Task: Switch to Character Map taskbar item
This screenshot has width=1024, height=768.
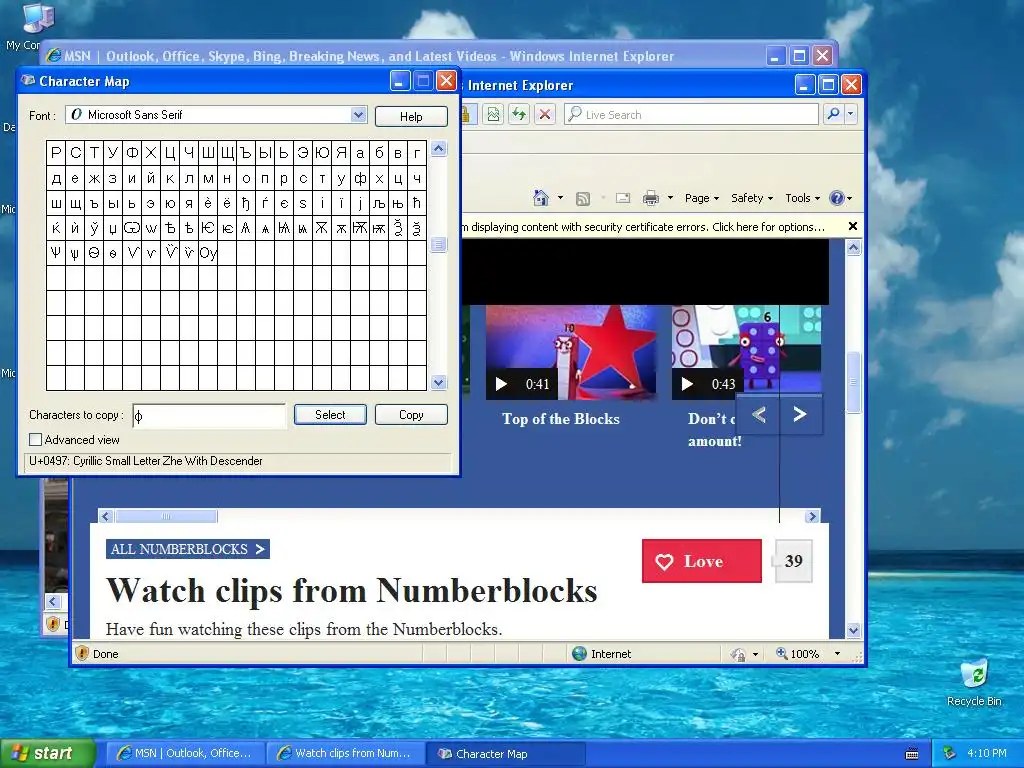Action: click(506, 754)
